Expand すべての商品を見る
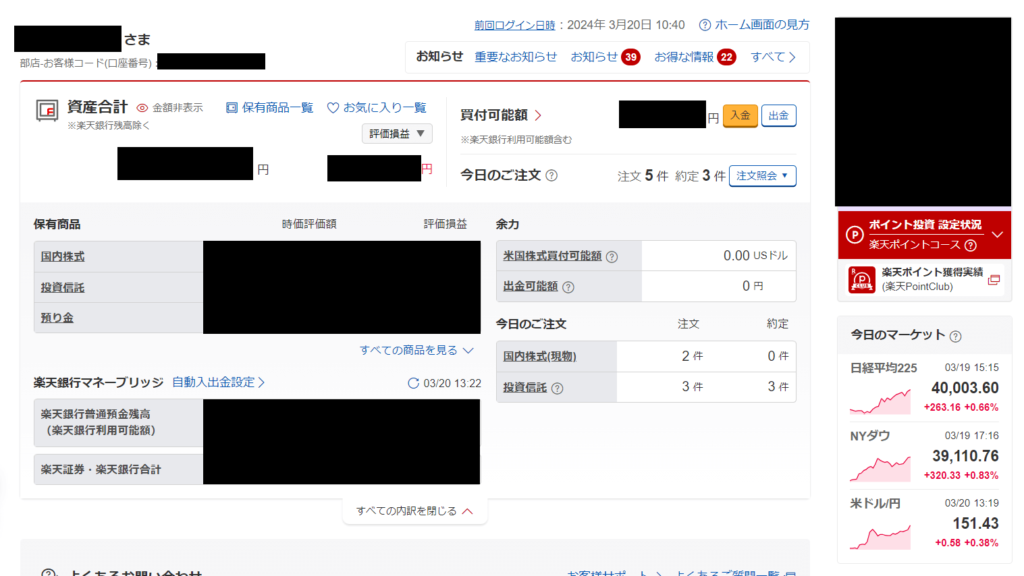Screen dimensions: 1024x576 click(x=417, y=351)
